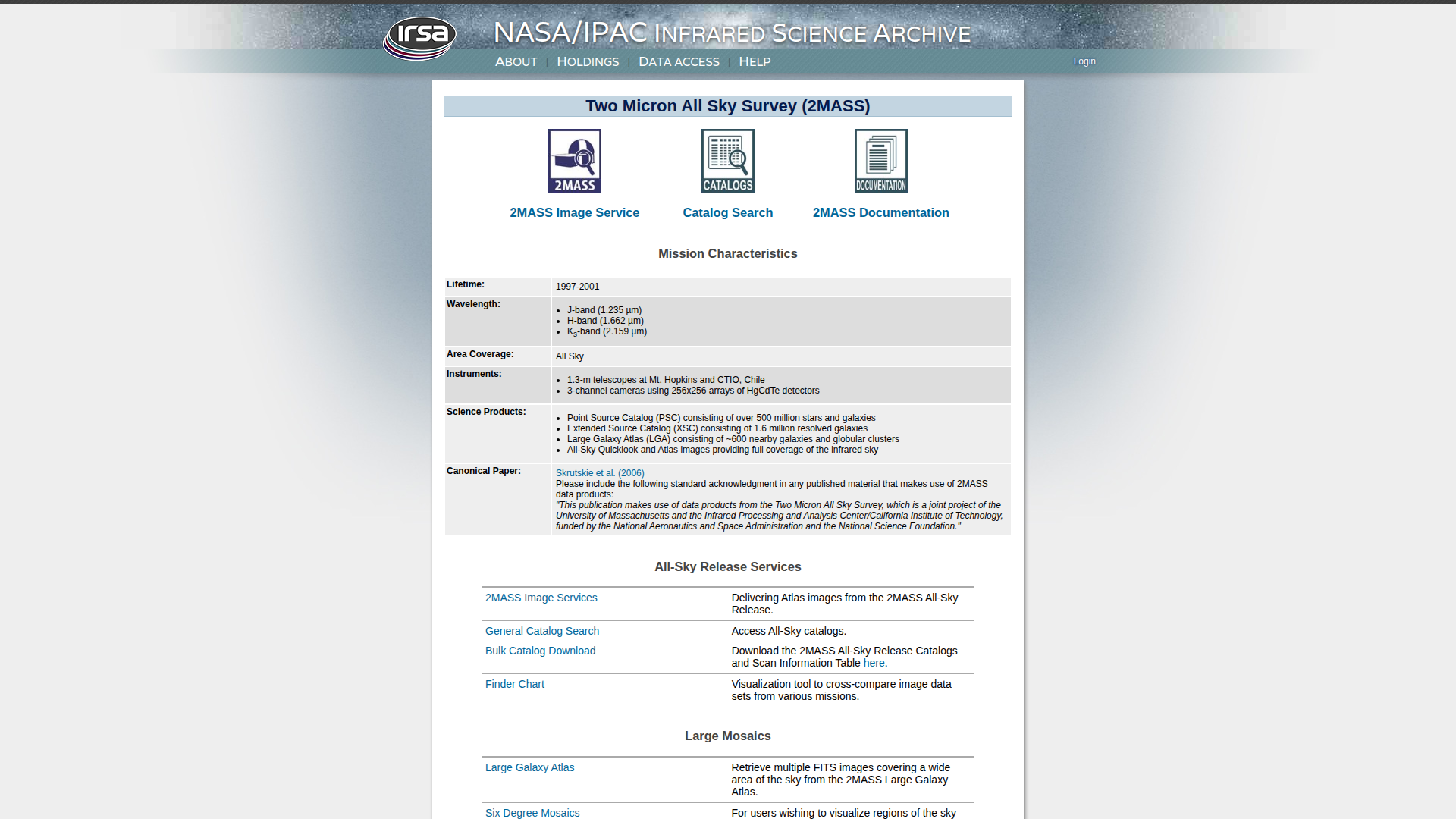Click the Catalog Search text link
This screenshot has width=1456, height=819.
click(x=728, y=213)
